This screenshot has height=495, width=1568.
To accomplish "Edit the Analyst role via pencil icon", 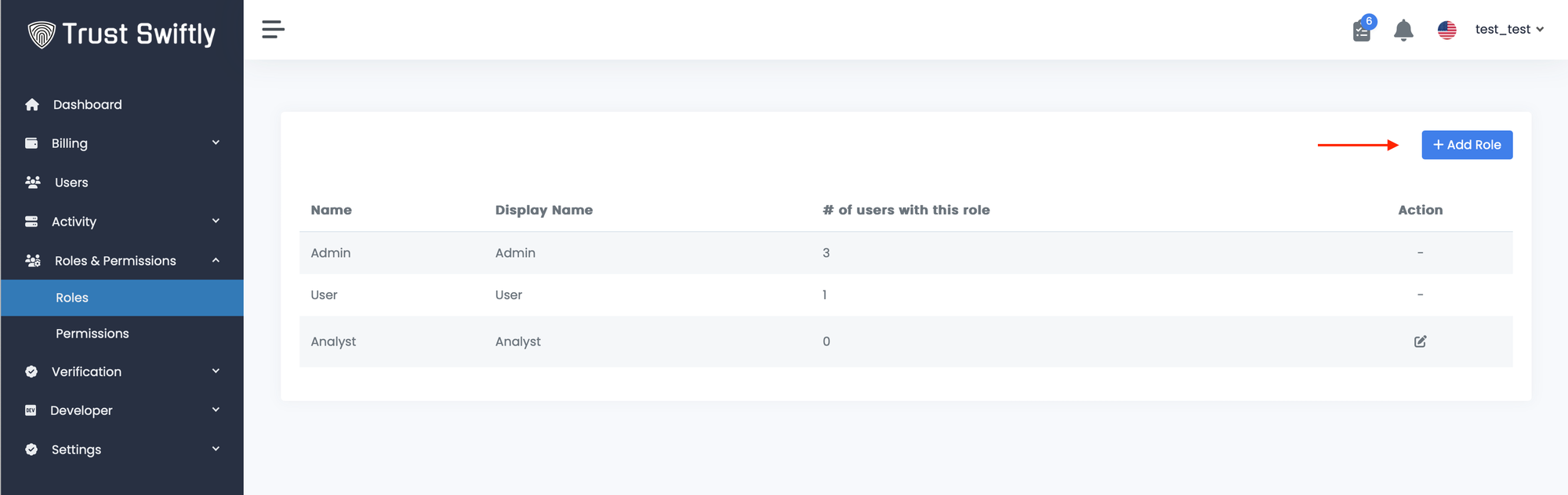I will [1420, 341].
